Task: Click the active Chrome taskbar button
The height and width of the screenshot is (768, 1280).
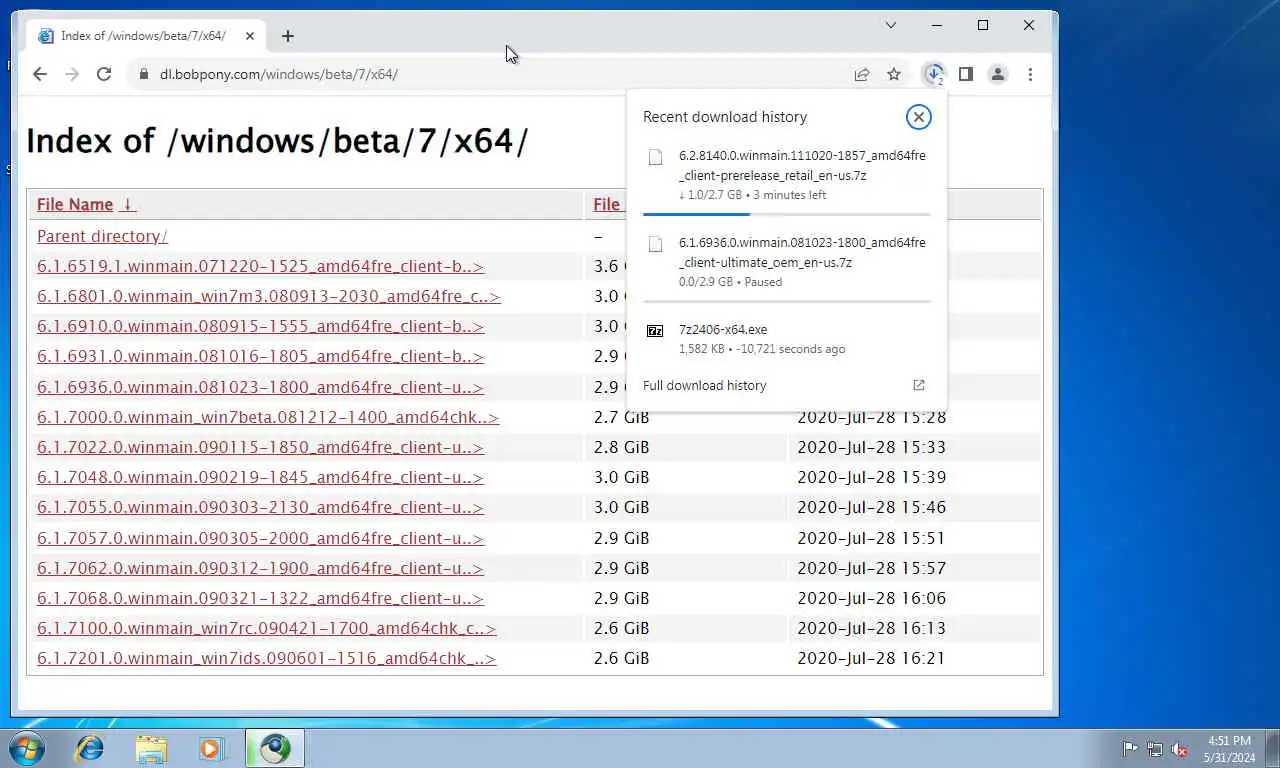Action: pos(275,748)
